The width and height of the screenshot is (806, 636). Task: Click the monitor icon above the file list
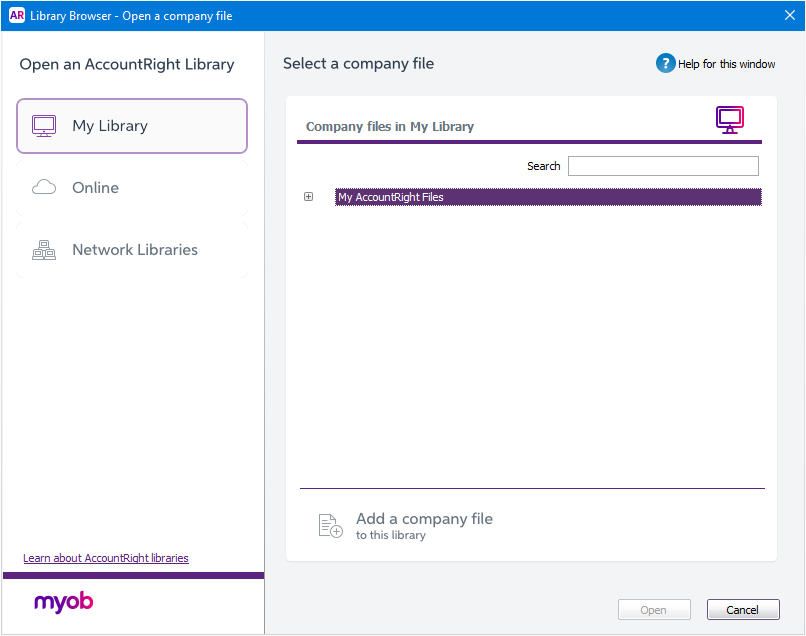(729, 119)
